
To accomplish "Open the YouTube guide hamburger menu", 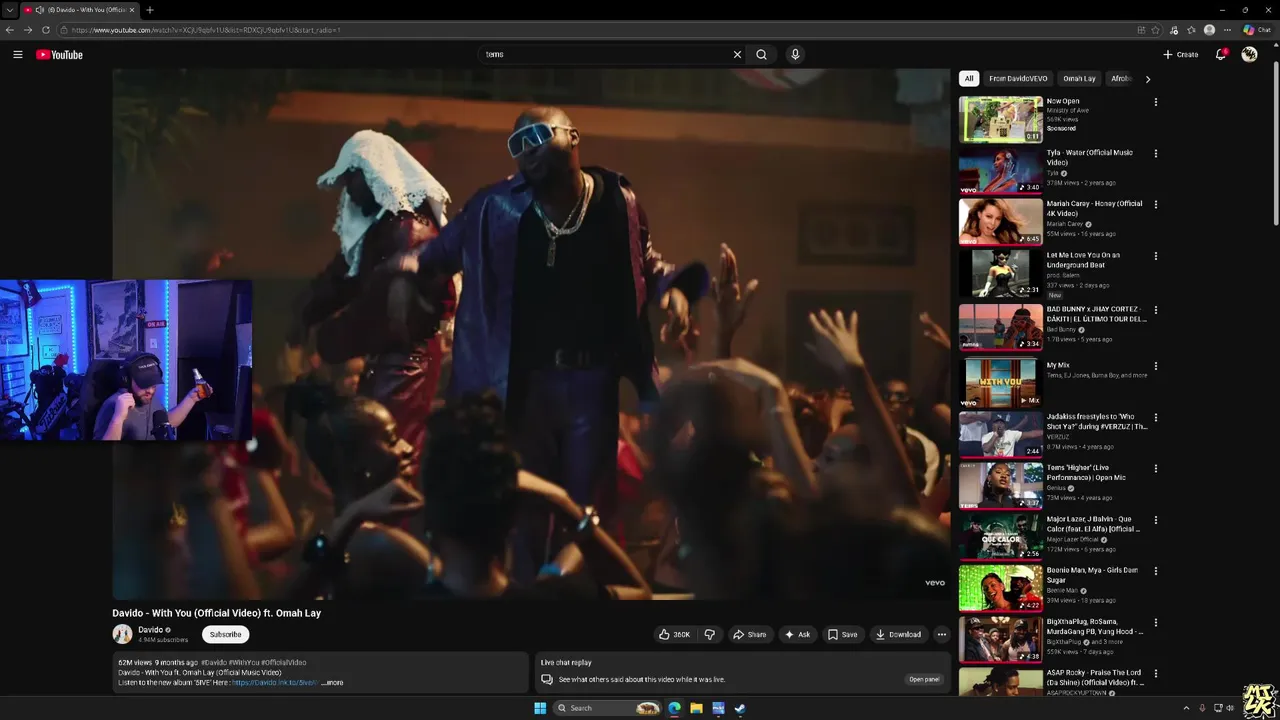I will 17,55.
